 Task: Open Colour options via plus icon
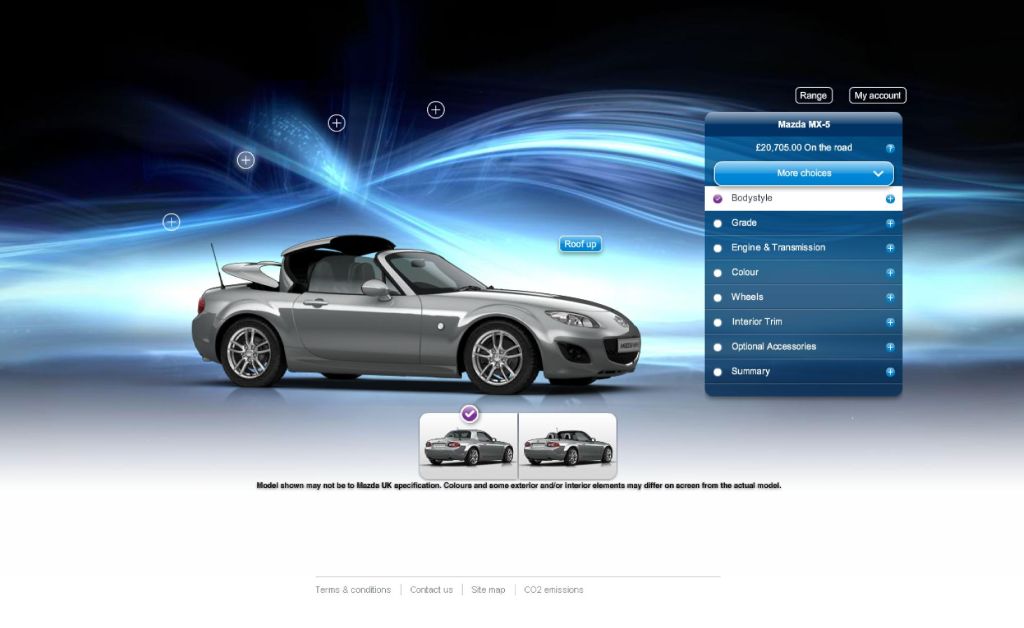pyautogui.click(x=890, y=272)
